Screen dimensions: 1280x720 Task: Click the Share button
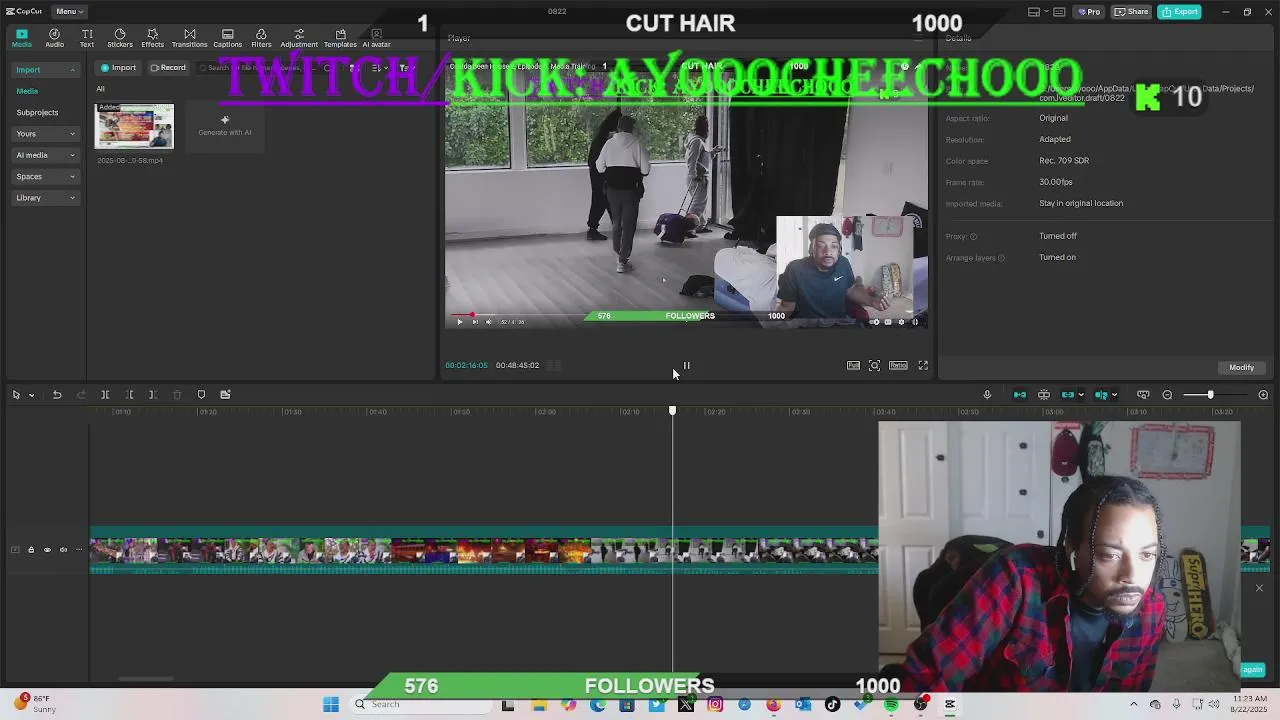pos(1132,11)
